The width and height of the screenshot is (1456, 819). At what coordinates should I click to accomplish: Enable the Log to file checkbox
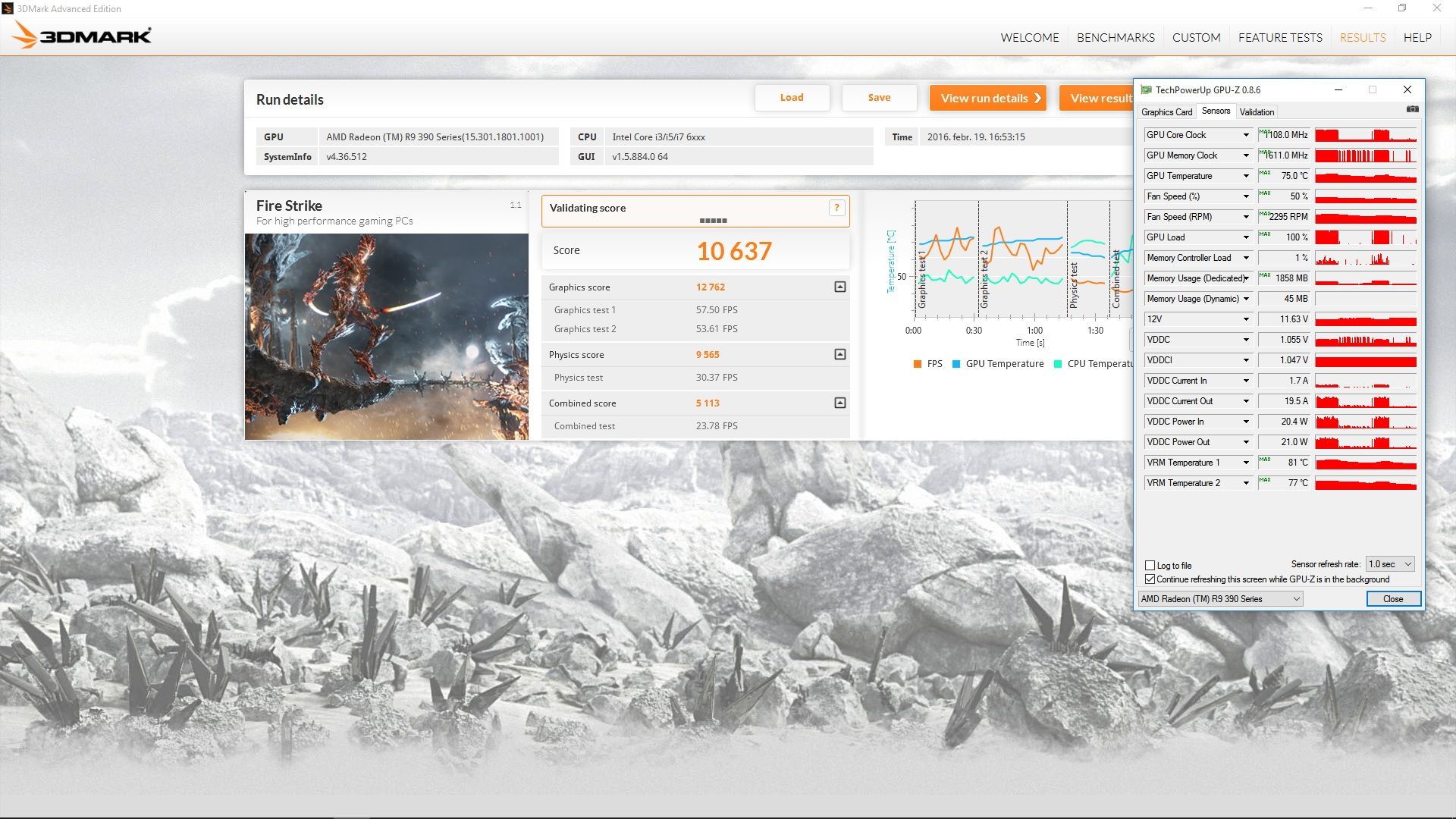[1150, 566]
